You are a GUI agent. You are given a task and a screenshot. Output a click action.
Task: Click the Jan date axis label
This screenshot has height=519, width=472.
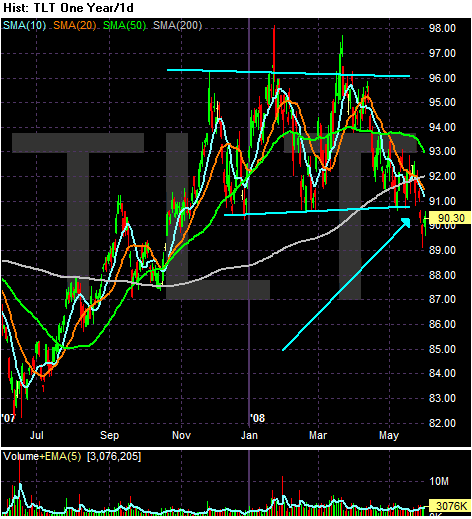point(249,435)
